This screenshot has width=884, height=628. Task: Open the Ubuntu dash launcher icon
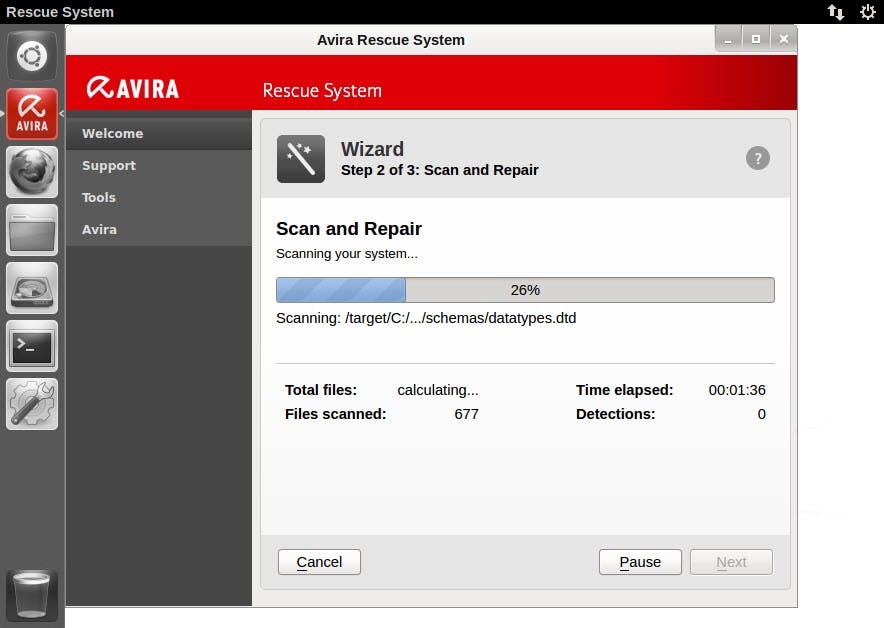32,55
